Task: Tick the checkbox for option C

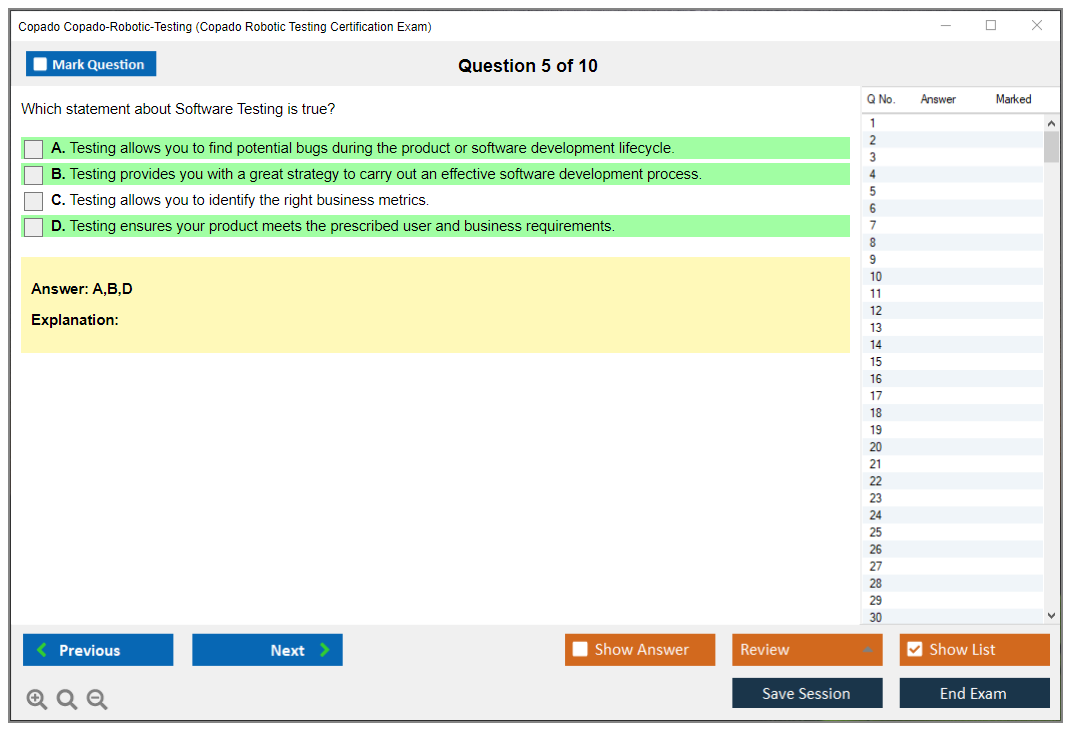Action: tap(34, 201)
